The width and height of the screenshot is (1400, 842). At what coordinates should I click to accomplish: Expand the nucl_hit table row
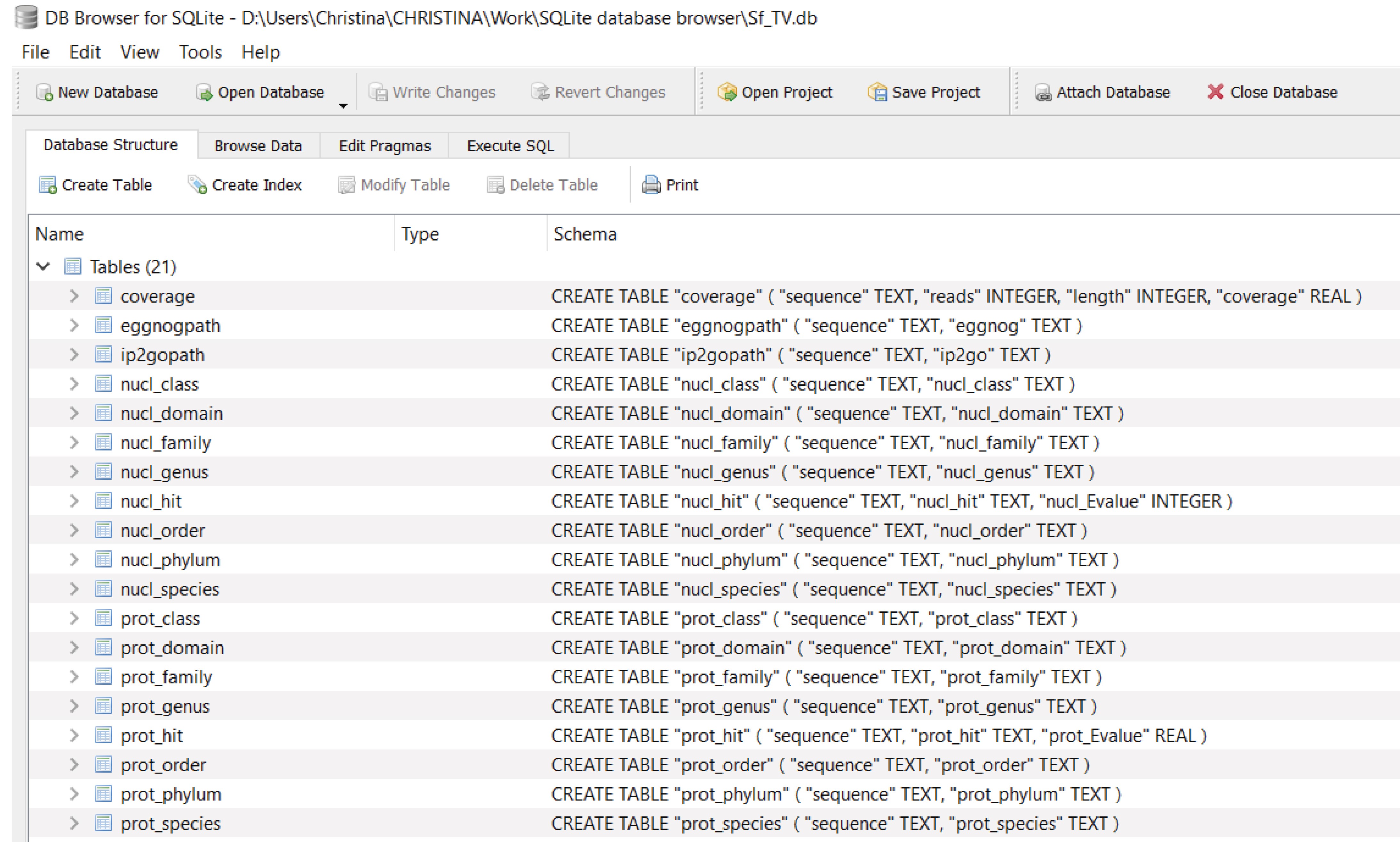click(x=74, y=501)
